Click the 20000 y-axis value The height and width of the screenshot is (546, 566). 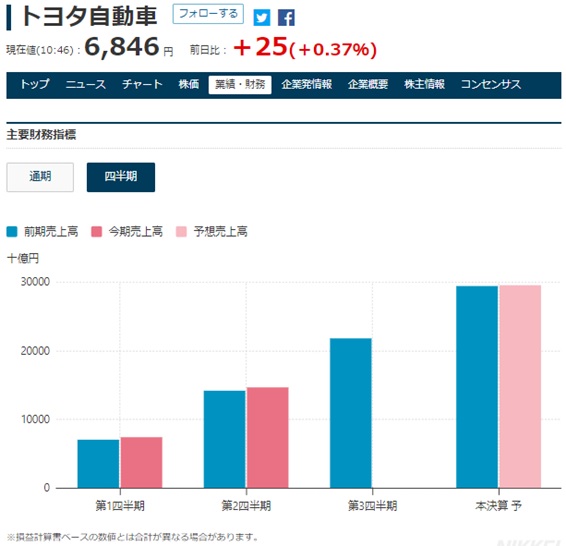click(35, 351)
